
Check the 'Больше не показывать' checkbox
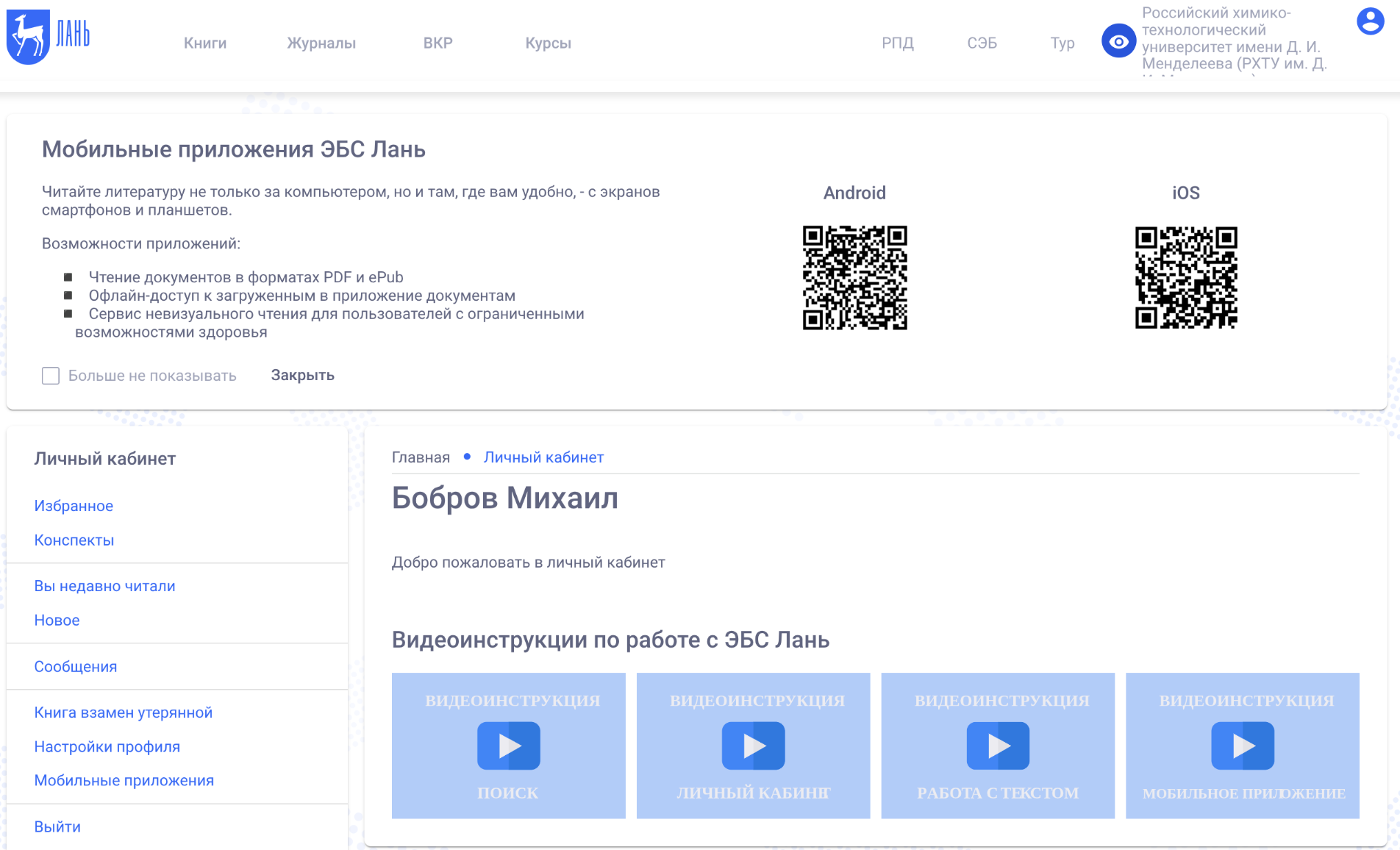pyautogui.click(x=51, y=376)
